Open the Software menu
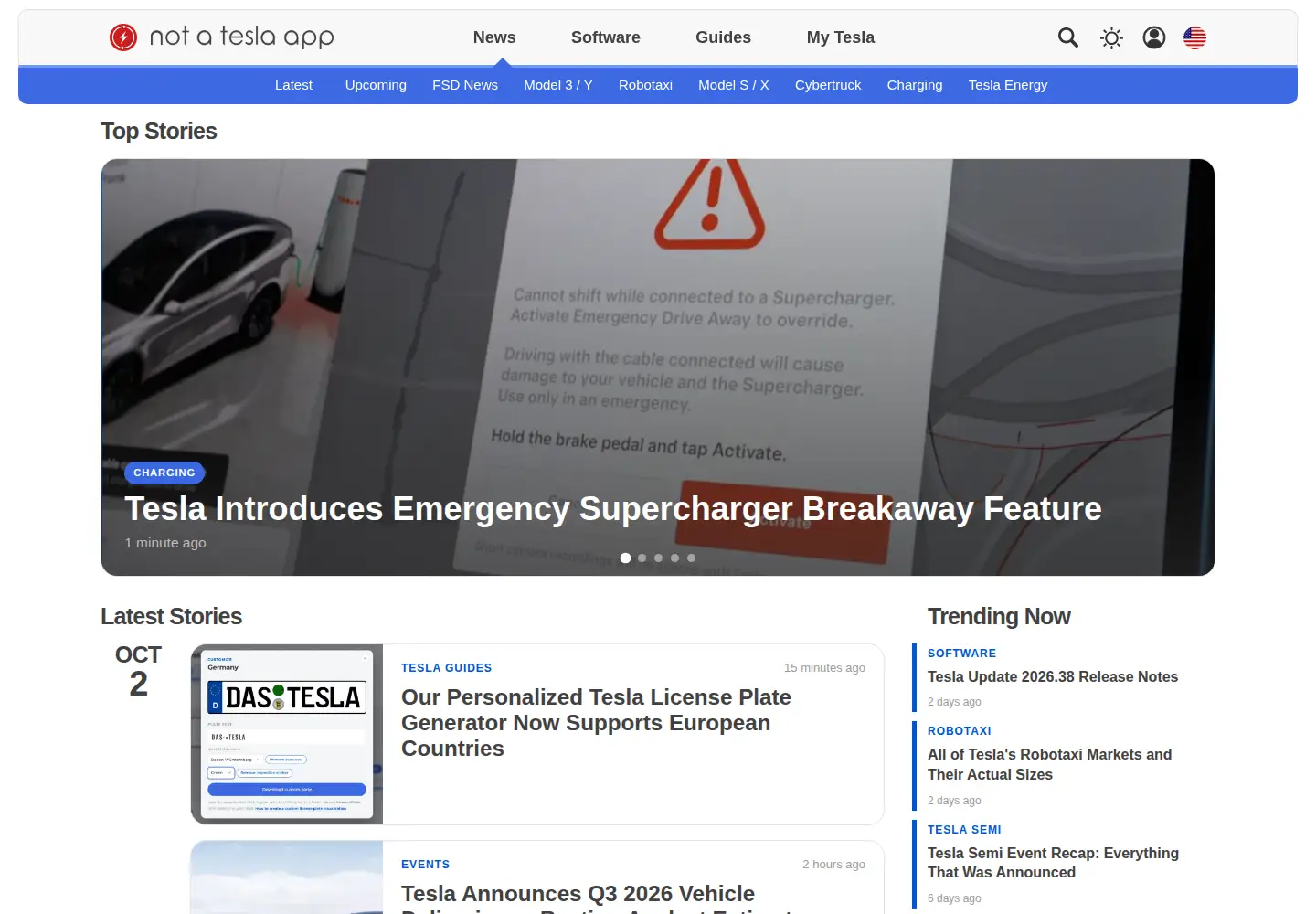 (x=606, y=37)
